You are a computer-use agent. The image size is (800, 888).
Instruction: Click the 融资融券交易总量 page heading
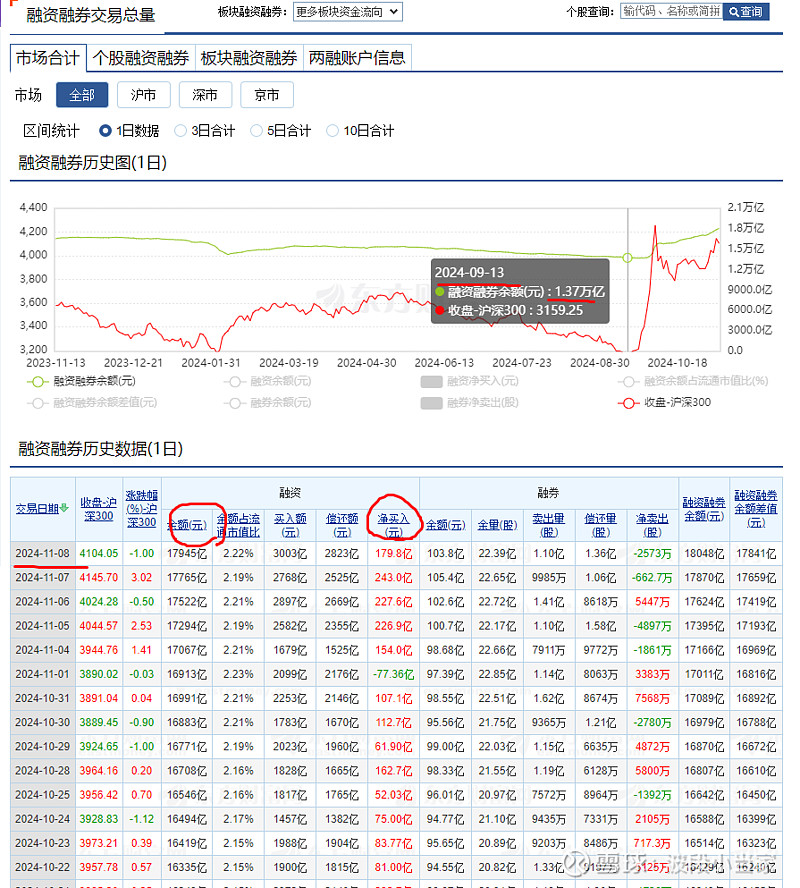pos(91,15)
